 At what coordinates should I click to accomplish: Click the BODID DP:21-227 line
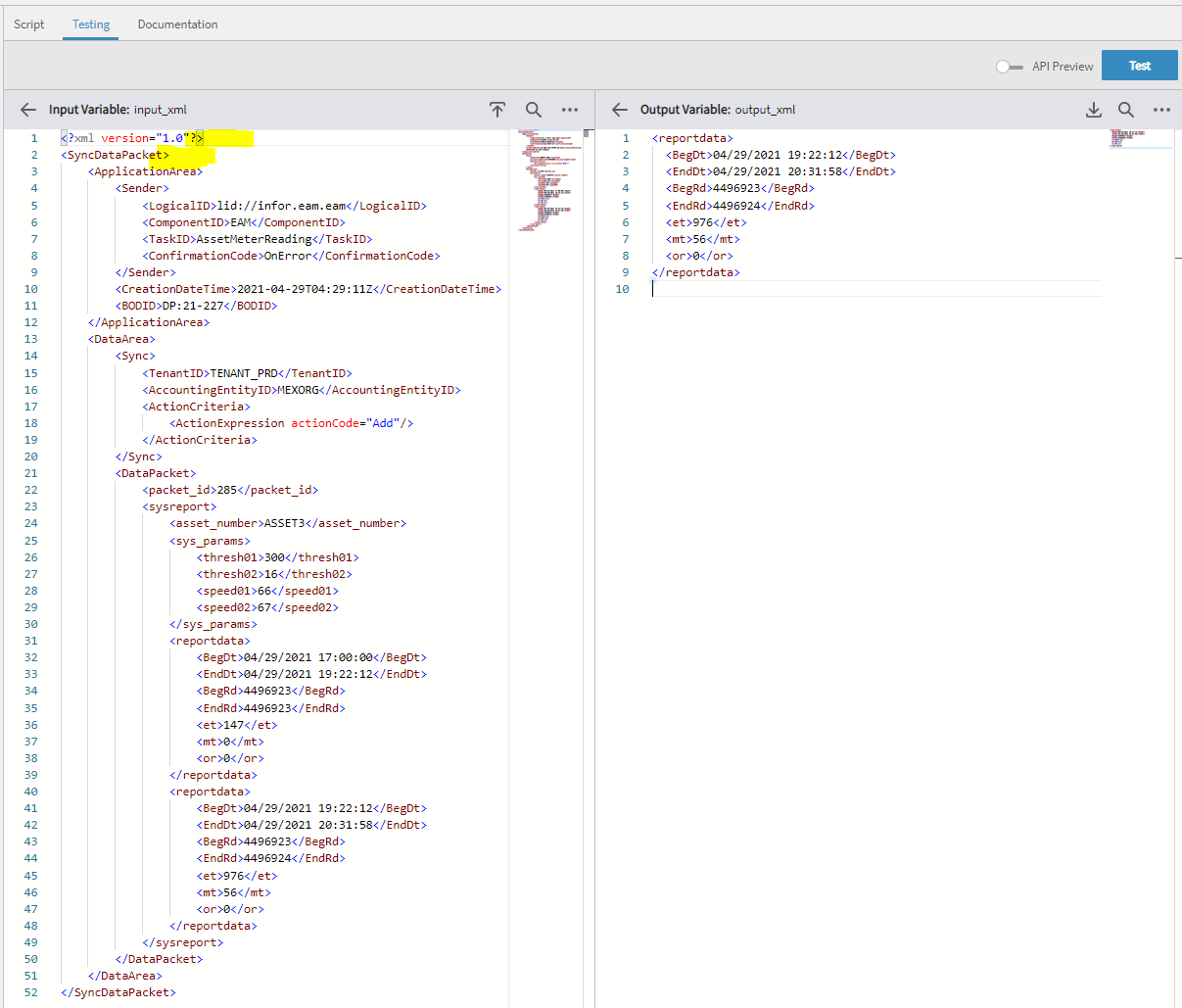coord(197,306)
